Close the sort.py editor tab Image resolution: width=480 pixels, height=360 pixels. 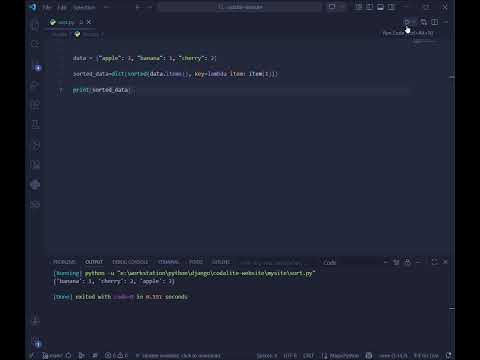(x=89, y=22)
